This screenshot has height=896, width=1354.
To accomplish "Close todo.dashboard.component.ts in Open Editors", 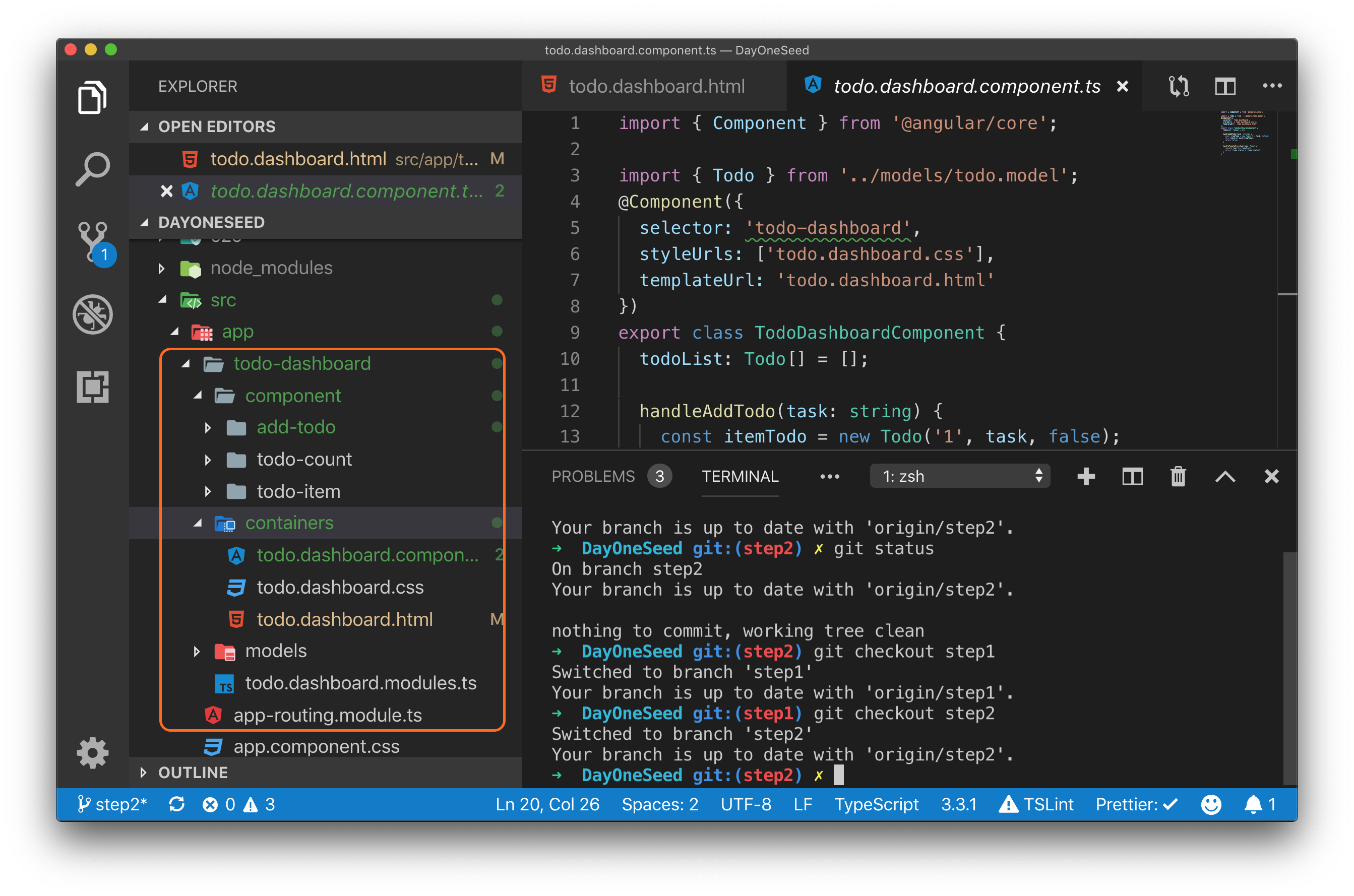I will pos(166,191).
